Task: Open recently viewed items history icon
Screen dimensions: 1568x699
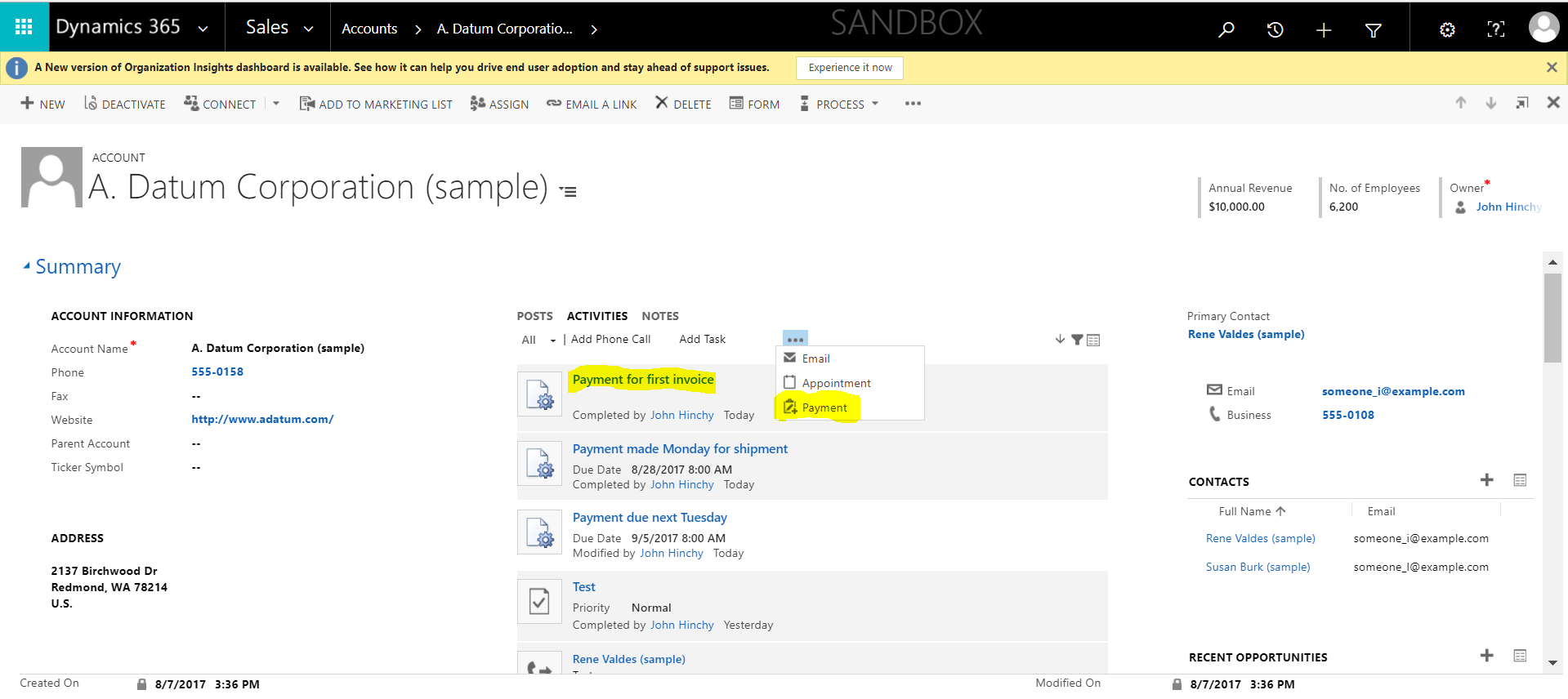Action: (x=1275, y=29)
